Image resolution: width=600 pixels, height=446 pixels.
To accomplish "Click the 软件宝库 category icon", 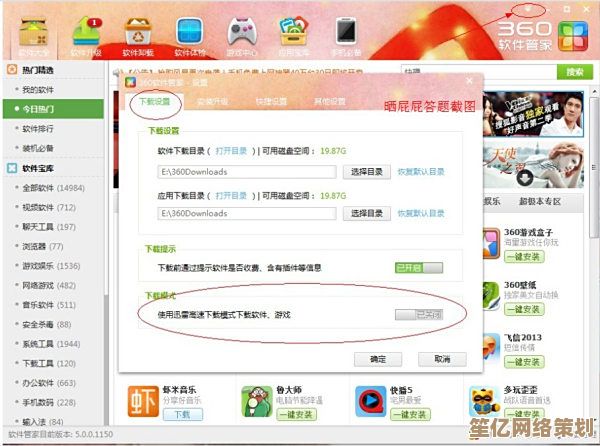I will click(x=12, y=168).
